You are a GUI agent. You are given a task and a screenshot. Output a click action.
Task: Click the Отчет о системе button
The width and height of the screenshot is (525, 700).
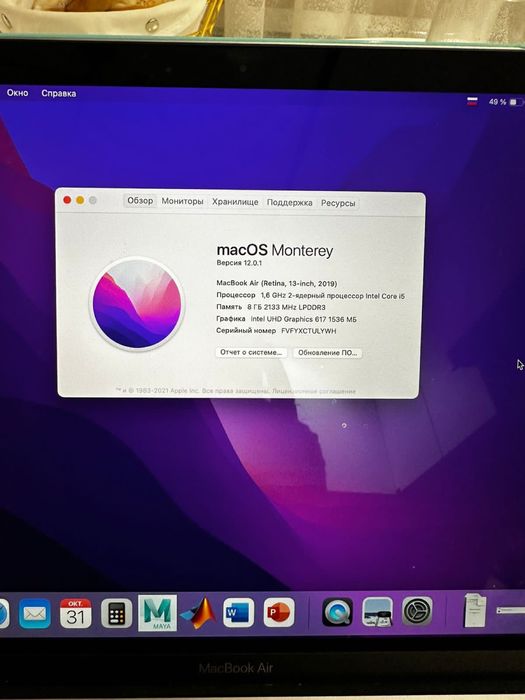pyautogui.click(x=251, y=352)
